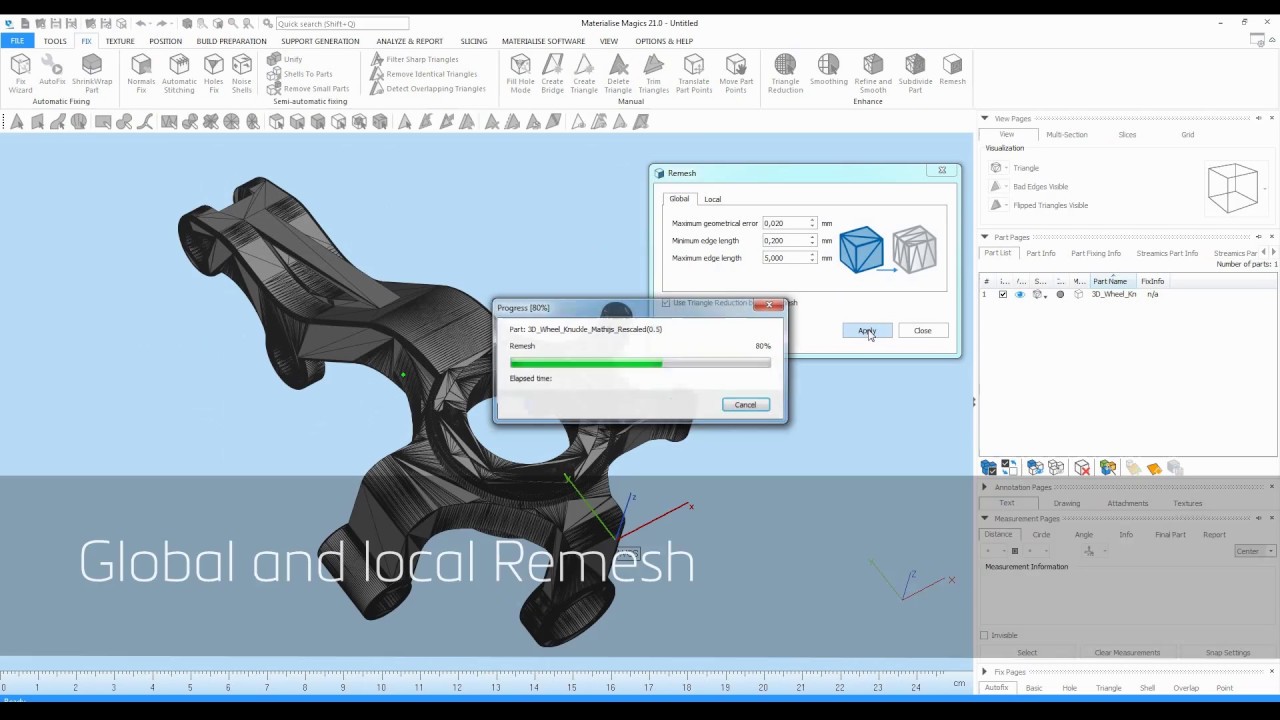Expand the Annotation Pages panel
This screenshot has height=720, width=1280.
tap(985, 487)
